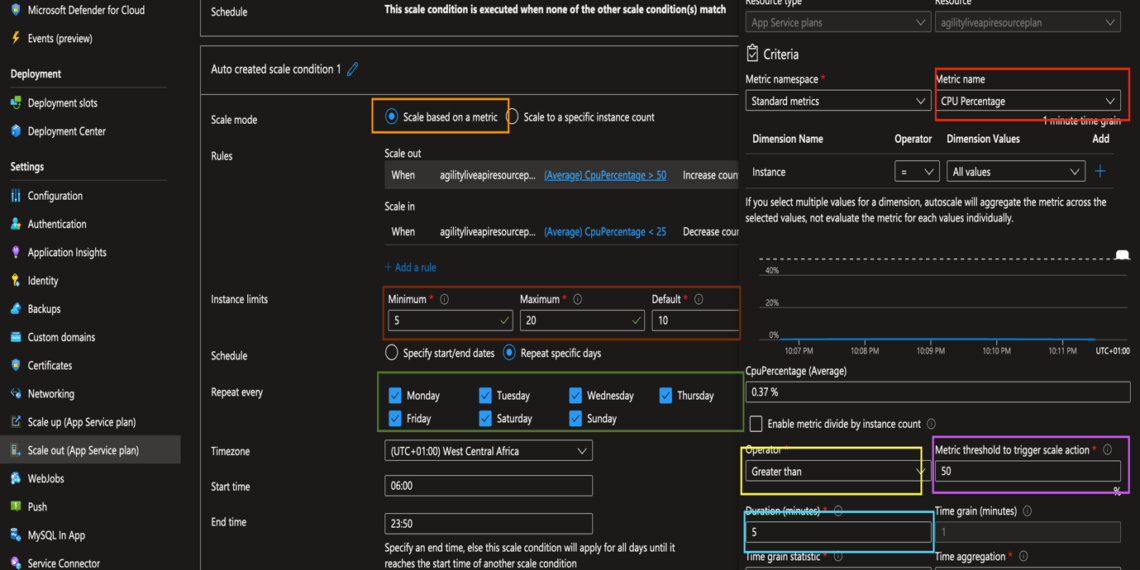
Task: Click info icon next to Maximum label
Action: tap(579, 299)
